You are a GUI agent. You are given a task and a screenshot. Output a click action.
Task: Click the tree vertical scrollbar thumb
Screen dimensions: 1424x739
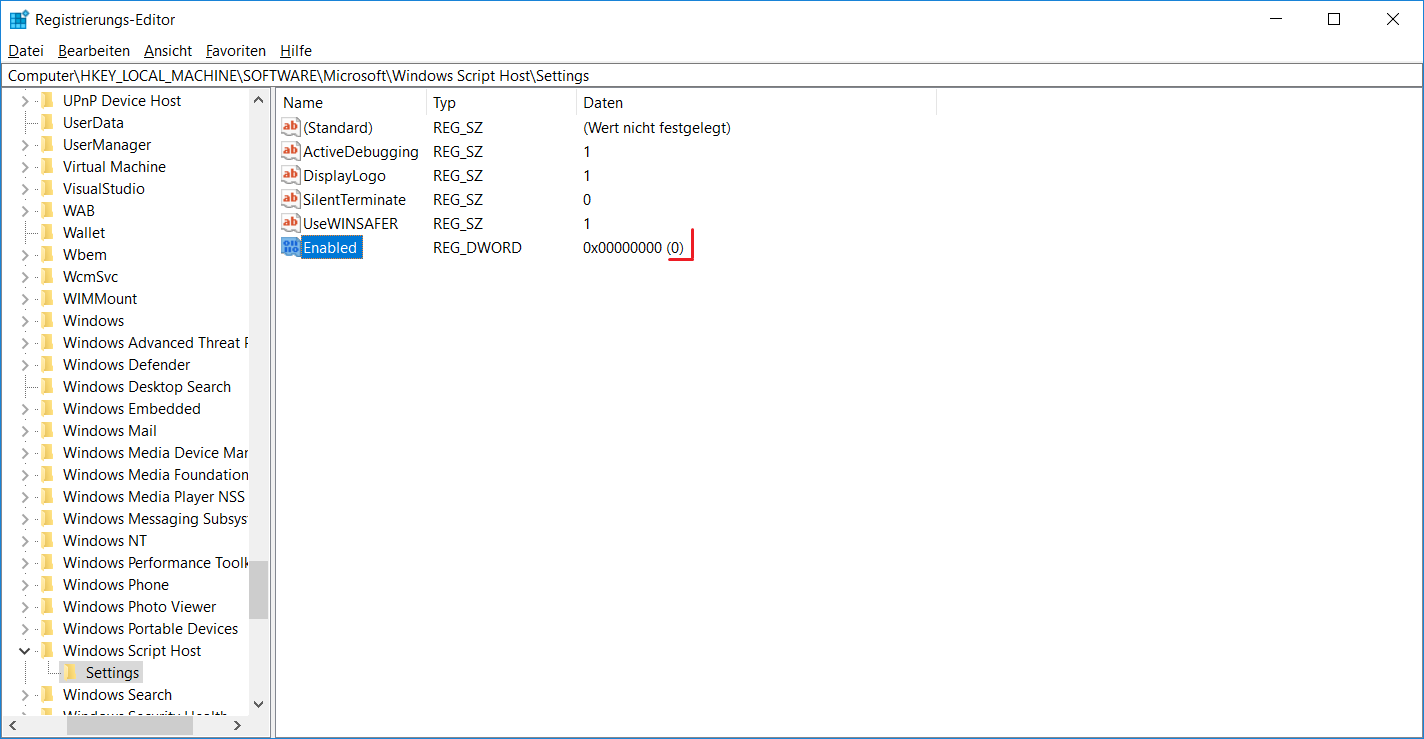pos(259,589)
